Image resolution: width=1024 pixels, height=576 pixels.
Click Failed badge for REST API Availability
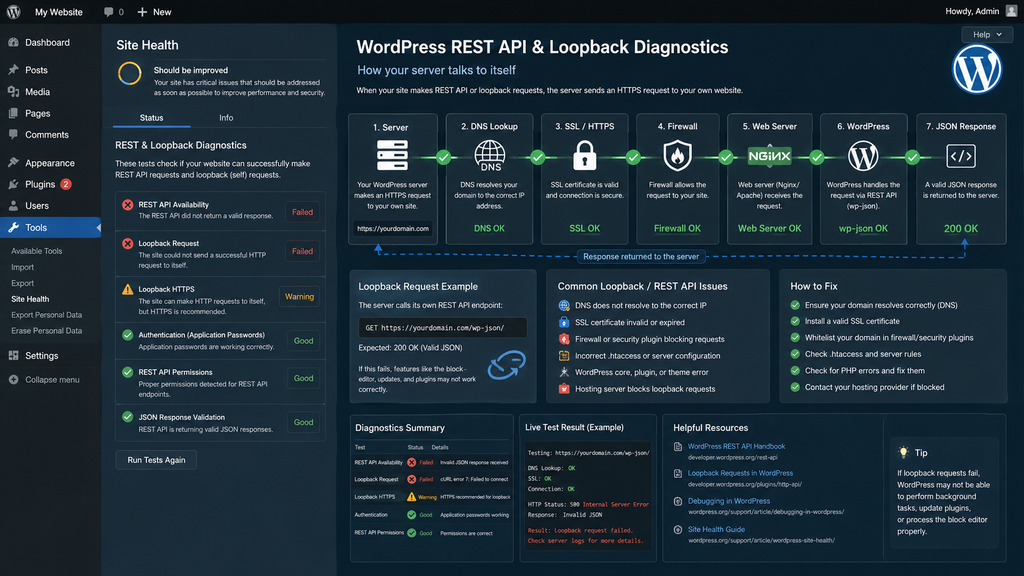[302, 212]
